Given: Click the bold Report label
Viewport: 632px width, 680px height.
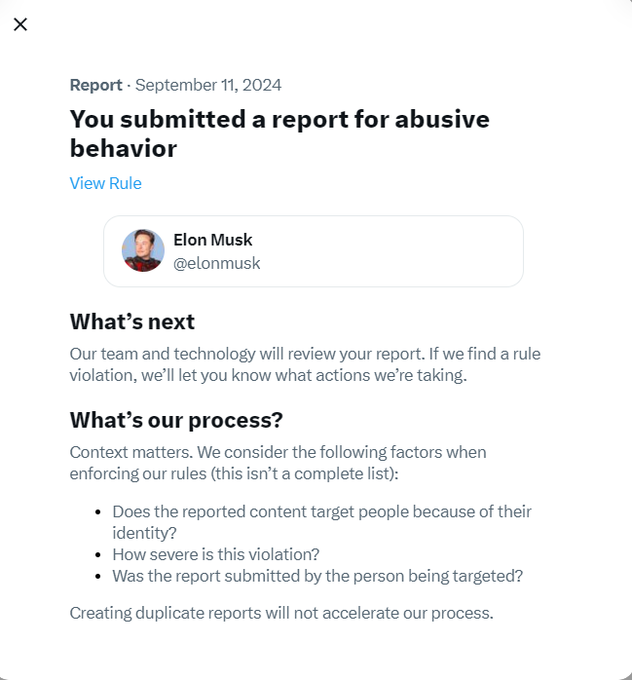Looking at the screenshot, I should coord(96,85).
